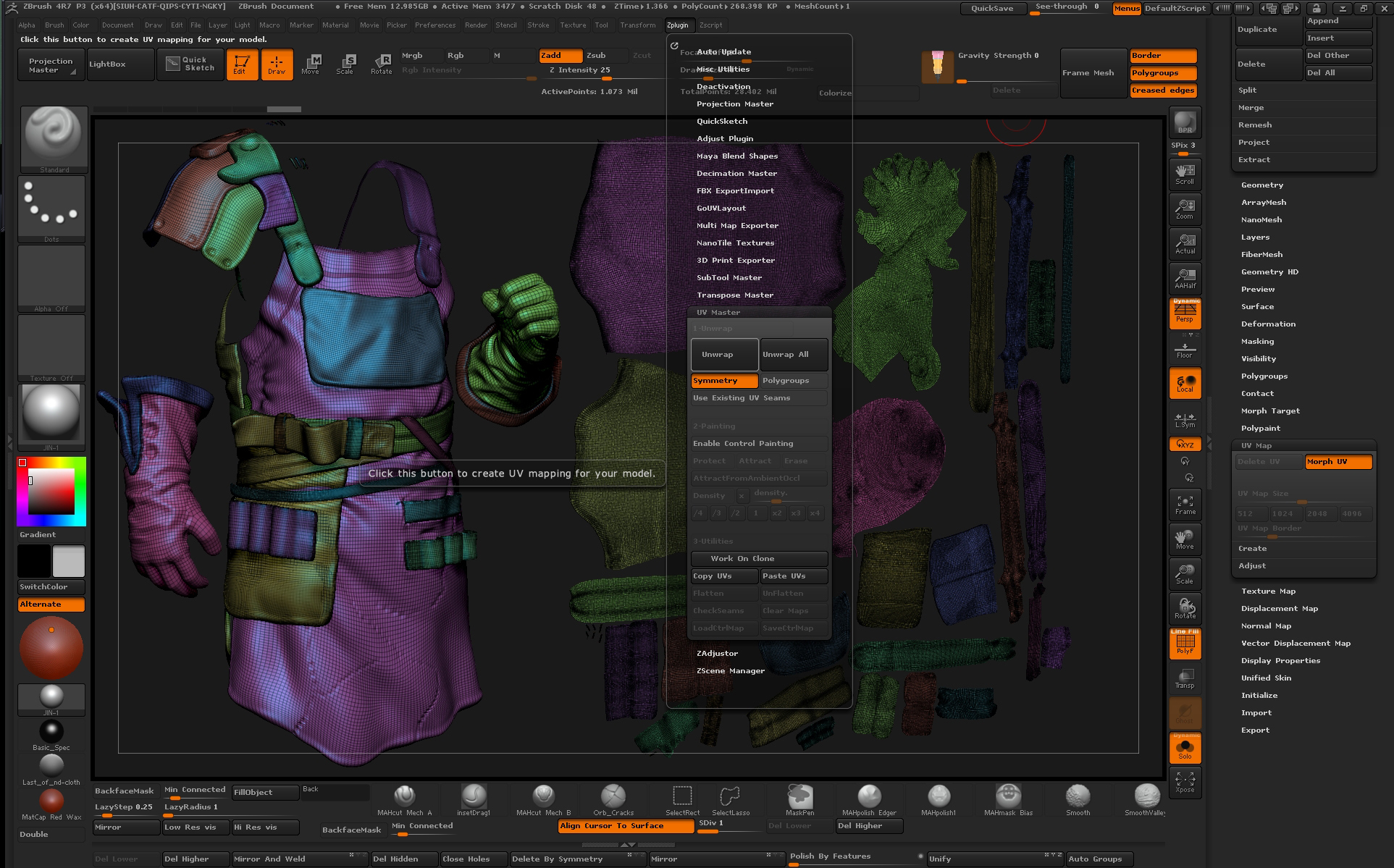Click the Unwrap button
The image size is (1394, 868).
tap(724, 355)
